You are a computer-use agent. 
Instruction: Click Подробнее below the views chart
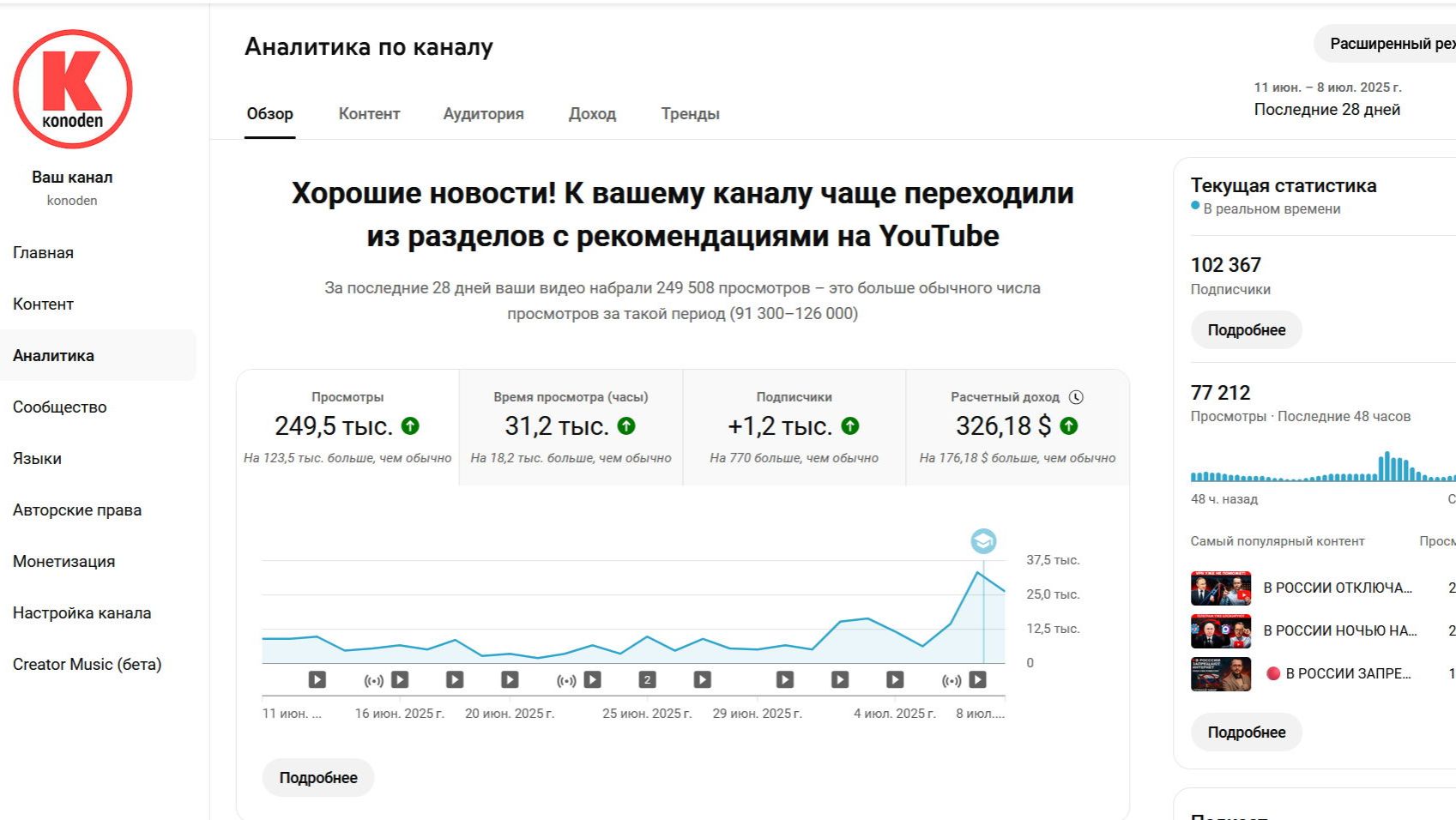pos(317,777)
